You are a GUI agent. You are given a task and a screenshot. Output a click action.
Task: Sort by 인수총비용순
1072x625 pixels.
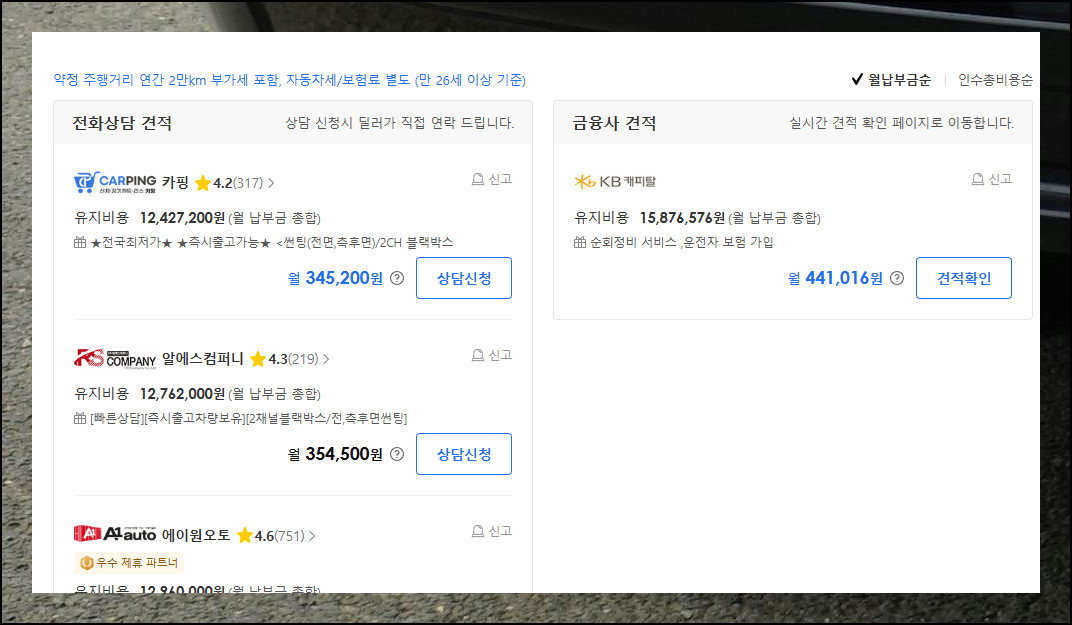pos(995,80)
